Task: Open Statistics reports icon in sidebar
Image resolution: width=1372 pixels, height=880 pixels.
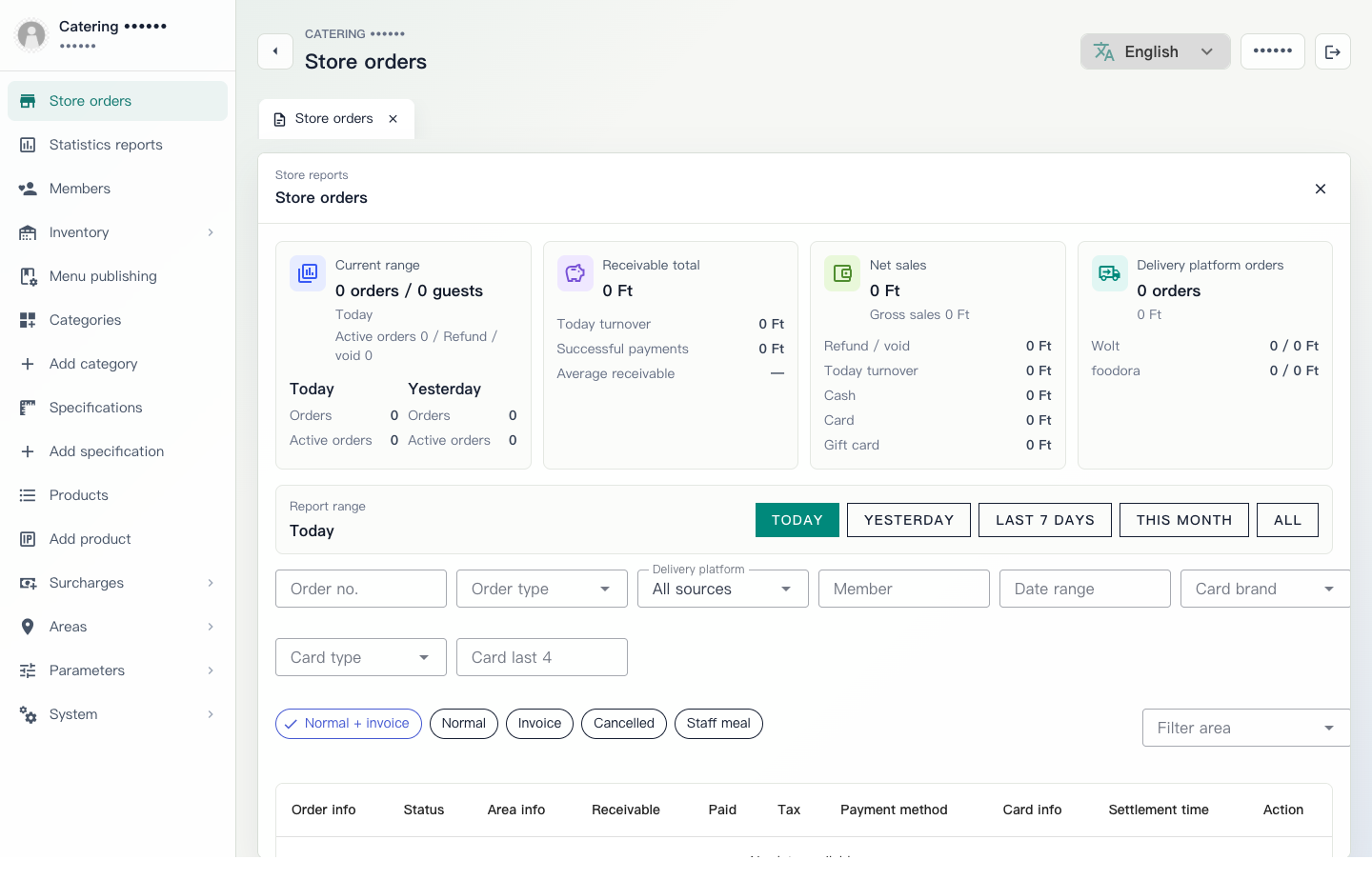Action: 28,145
